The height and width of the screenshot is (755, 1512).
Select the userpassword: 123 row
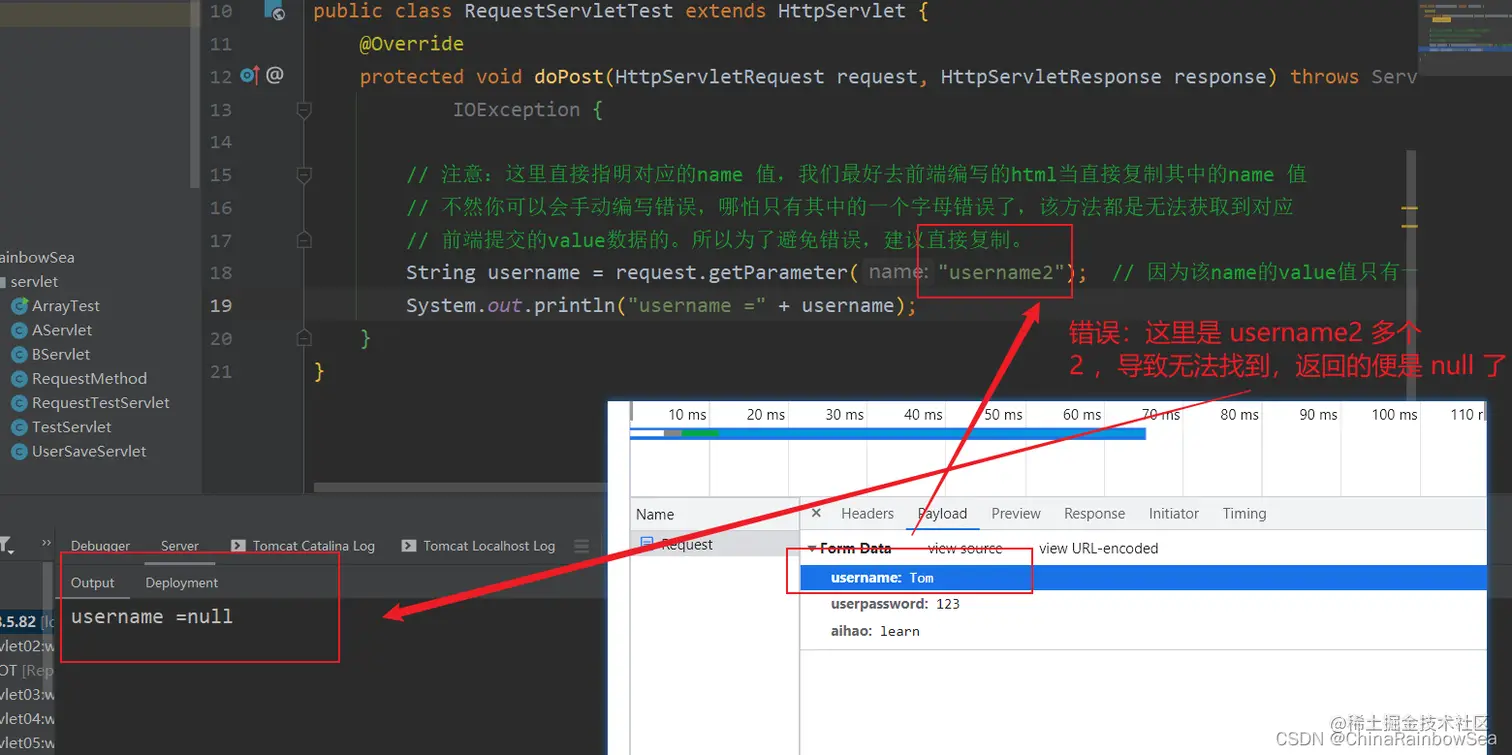coord(1143,604)
